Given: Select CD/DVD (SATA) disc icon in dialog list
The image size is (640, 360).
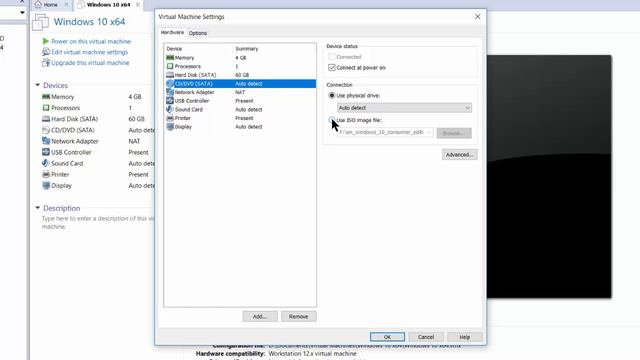Looking at the screenshot, I should tap(170, 83).
